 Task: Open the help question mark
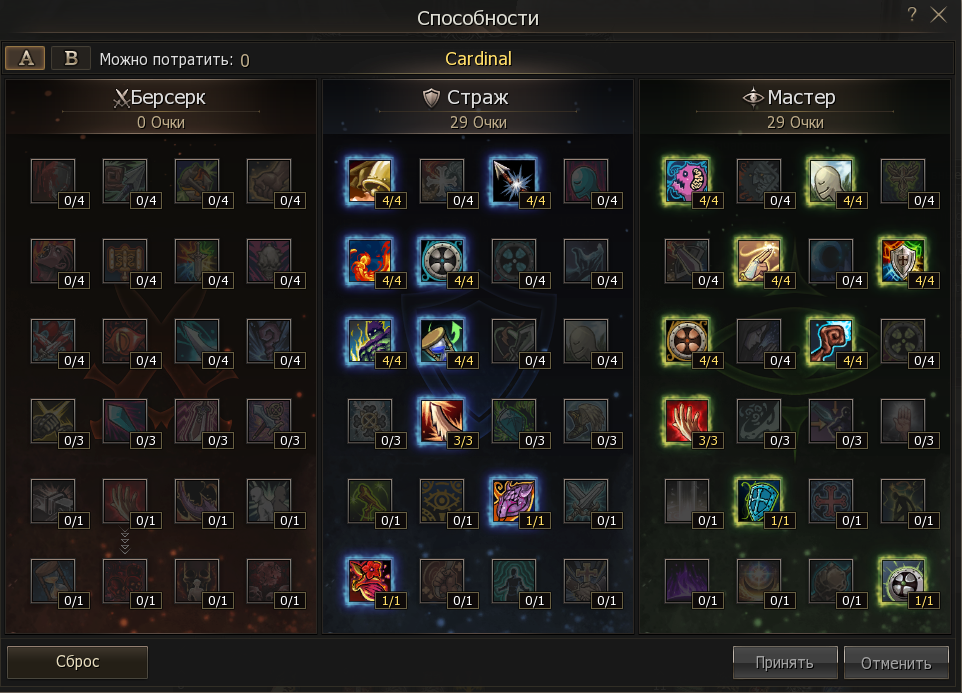click(912, 15)
